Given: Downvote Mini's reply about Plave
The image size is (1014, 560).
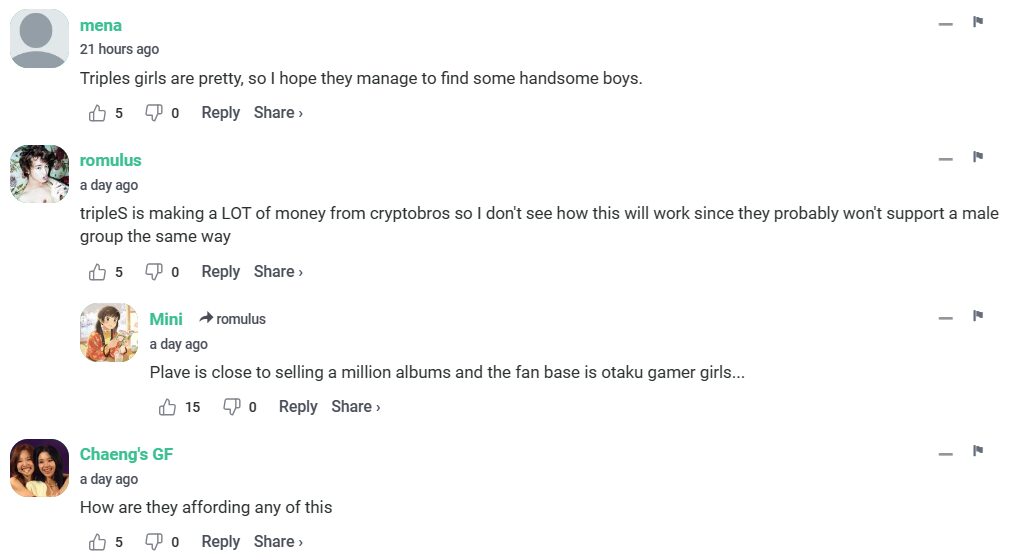Looking at the screenshot, I should [231, 407].
